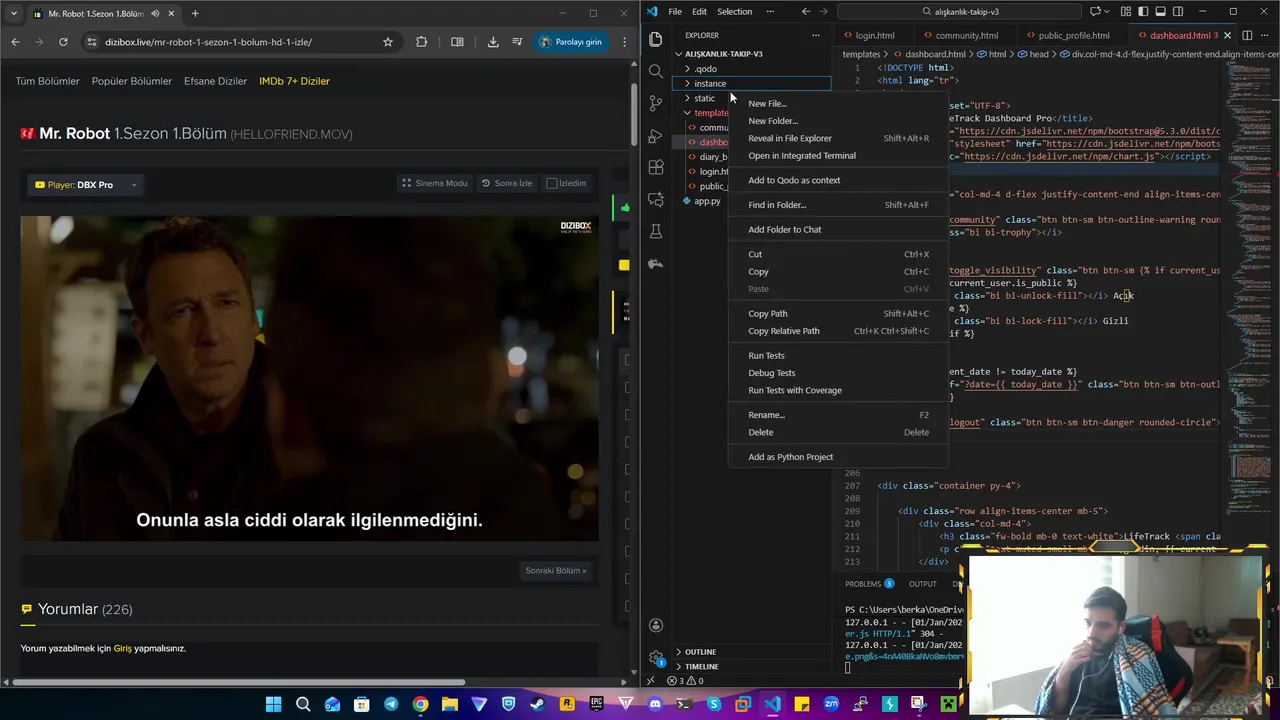1280x720 pixels.
Task: Collapse ALIŞKANLIK-TAKIP-V3 root folder
Action: pyautogui.click(x=750, y=54)
